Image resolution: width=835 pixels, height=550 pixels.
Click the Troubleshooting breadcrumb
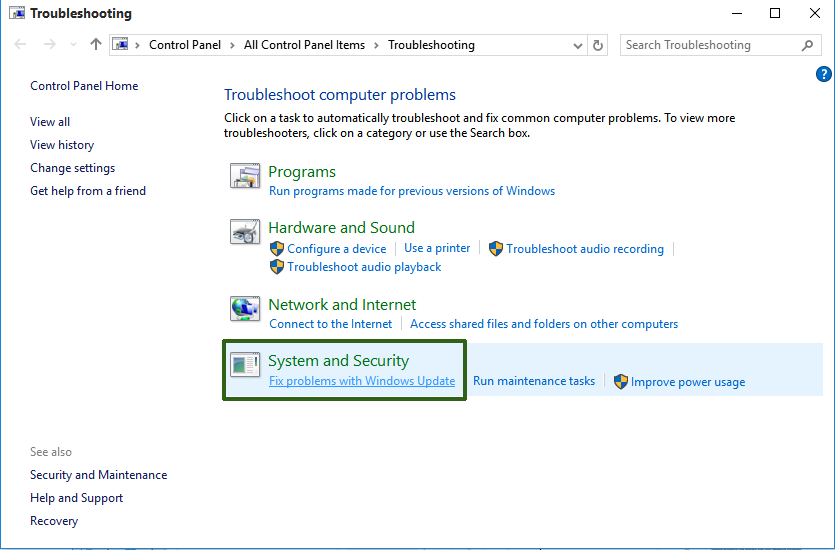[431, 45]
